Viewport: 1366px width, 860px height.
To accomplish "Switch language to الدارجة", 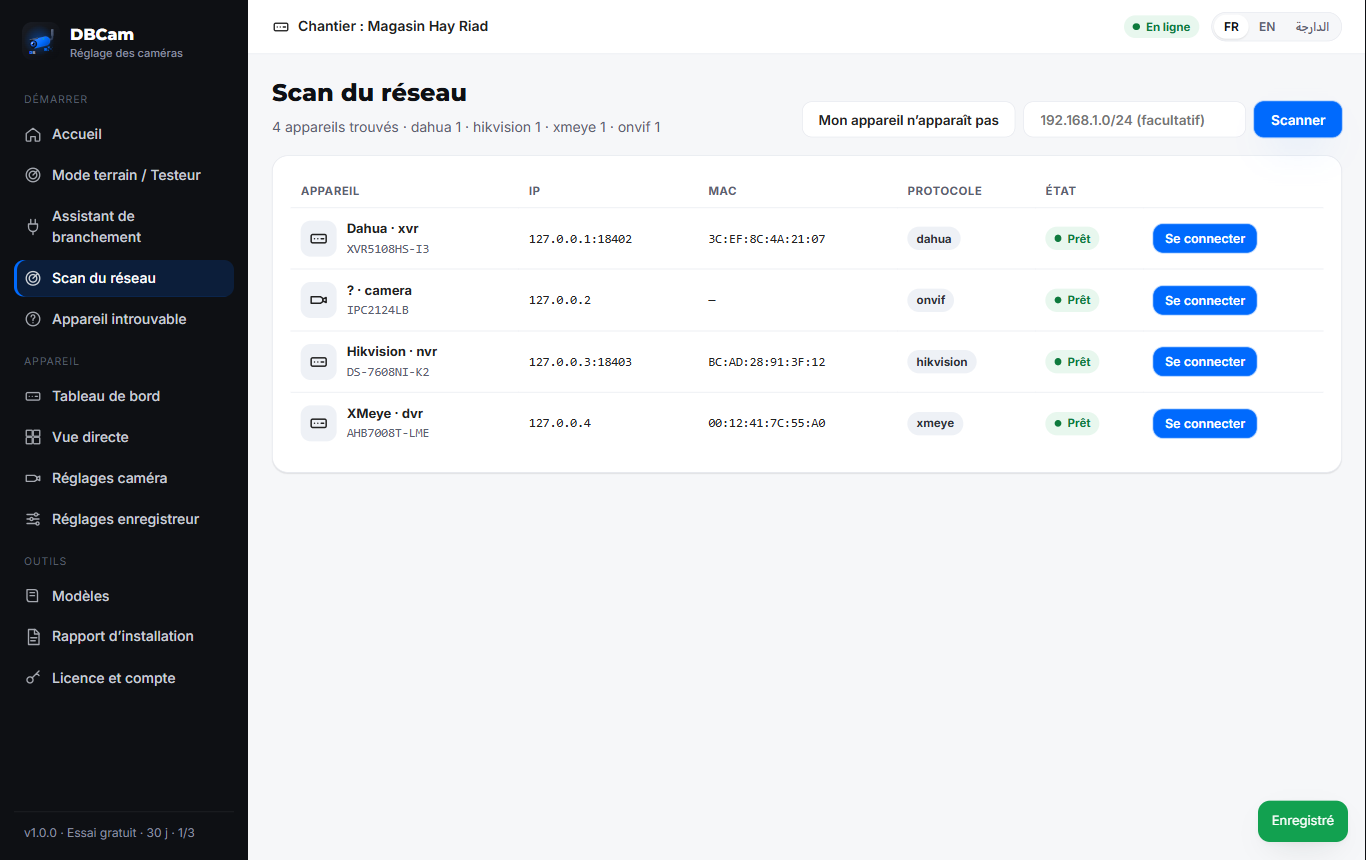I will 1312,27.
